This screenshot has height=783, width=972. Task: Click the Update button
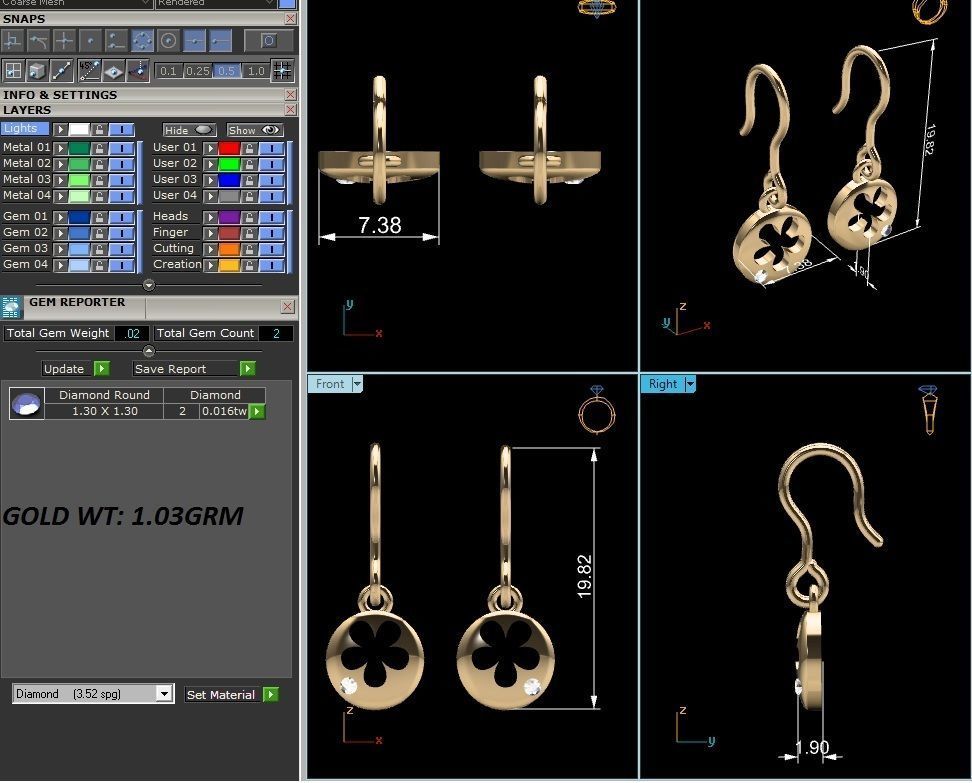click(x=67, y=369)
